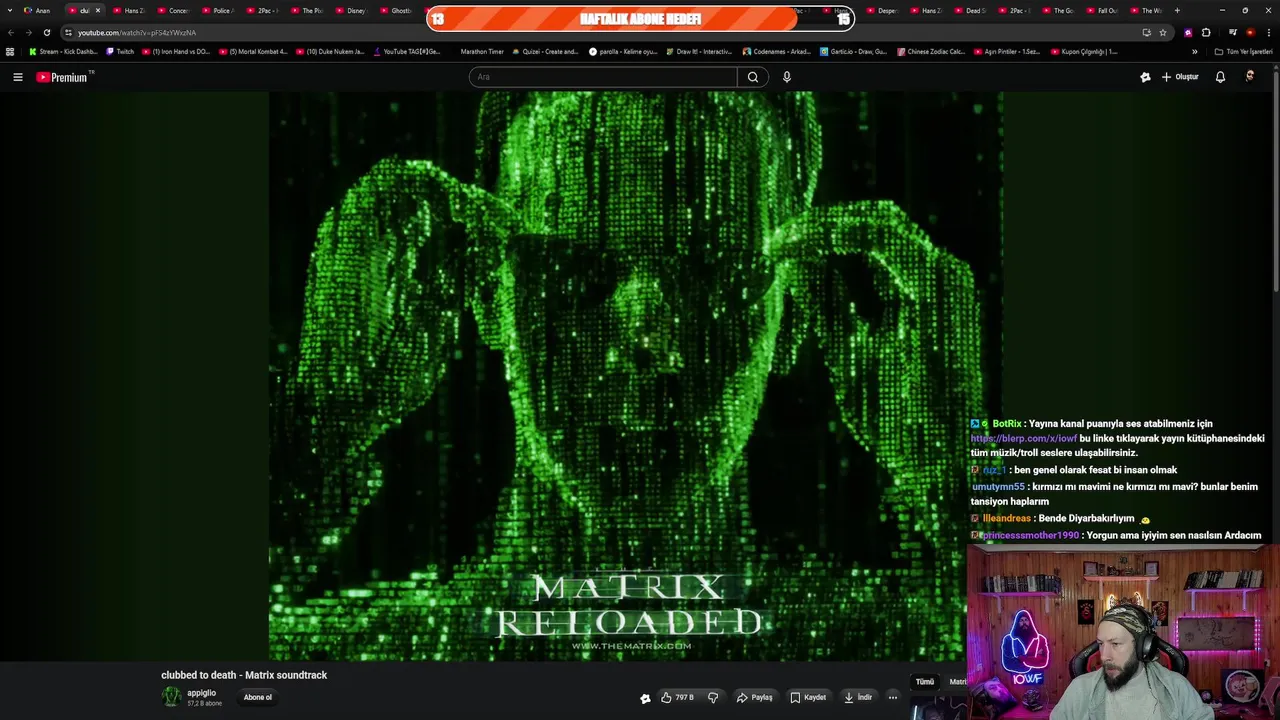Go back in browser history

coord(11,32)
